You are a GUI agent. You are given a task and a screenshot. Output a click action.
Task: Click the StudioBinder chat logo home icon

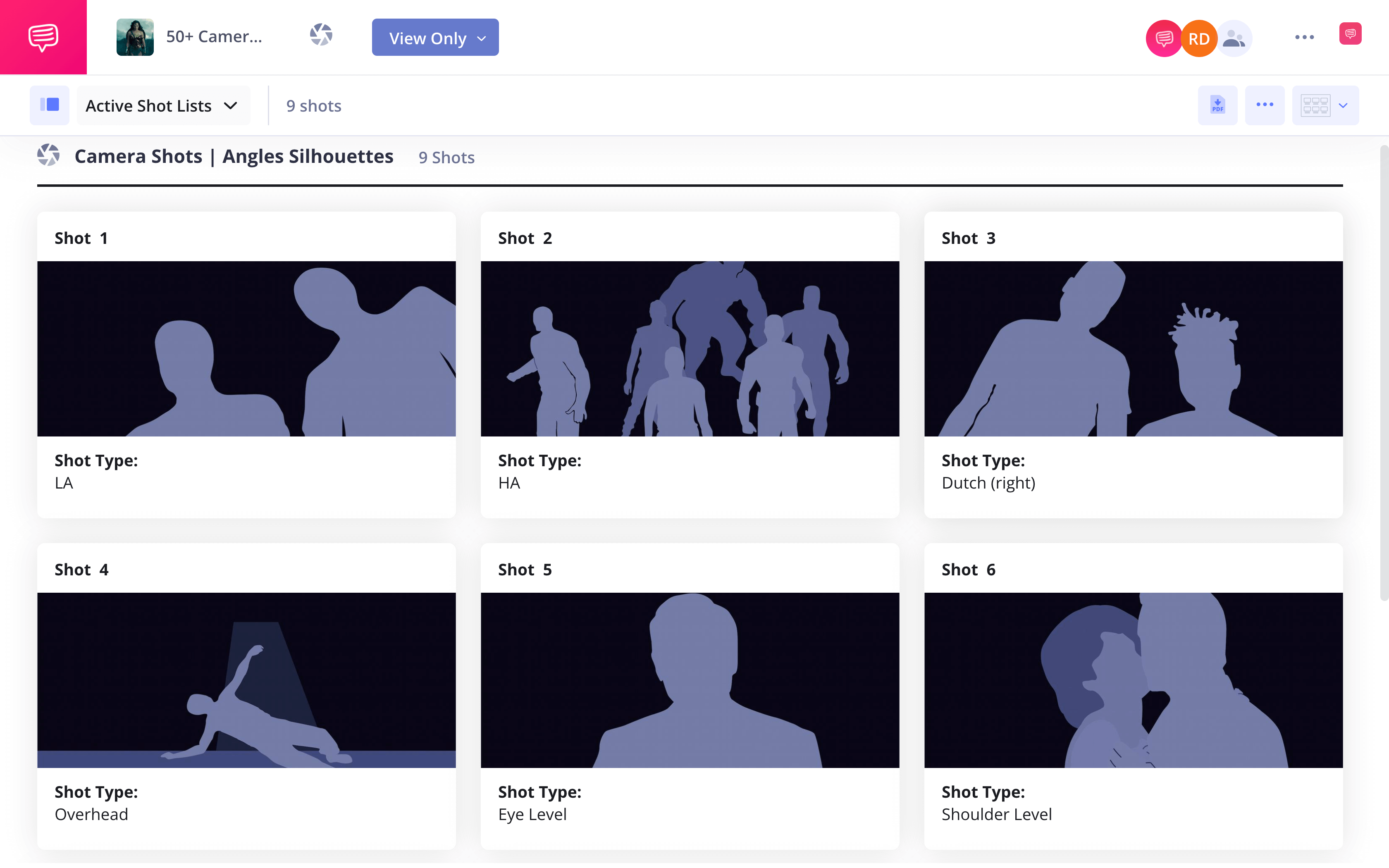[x=43, y=37]
